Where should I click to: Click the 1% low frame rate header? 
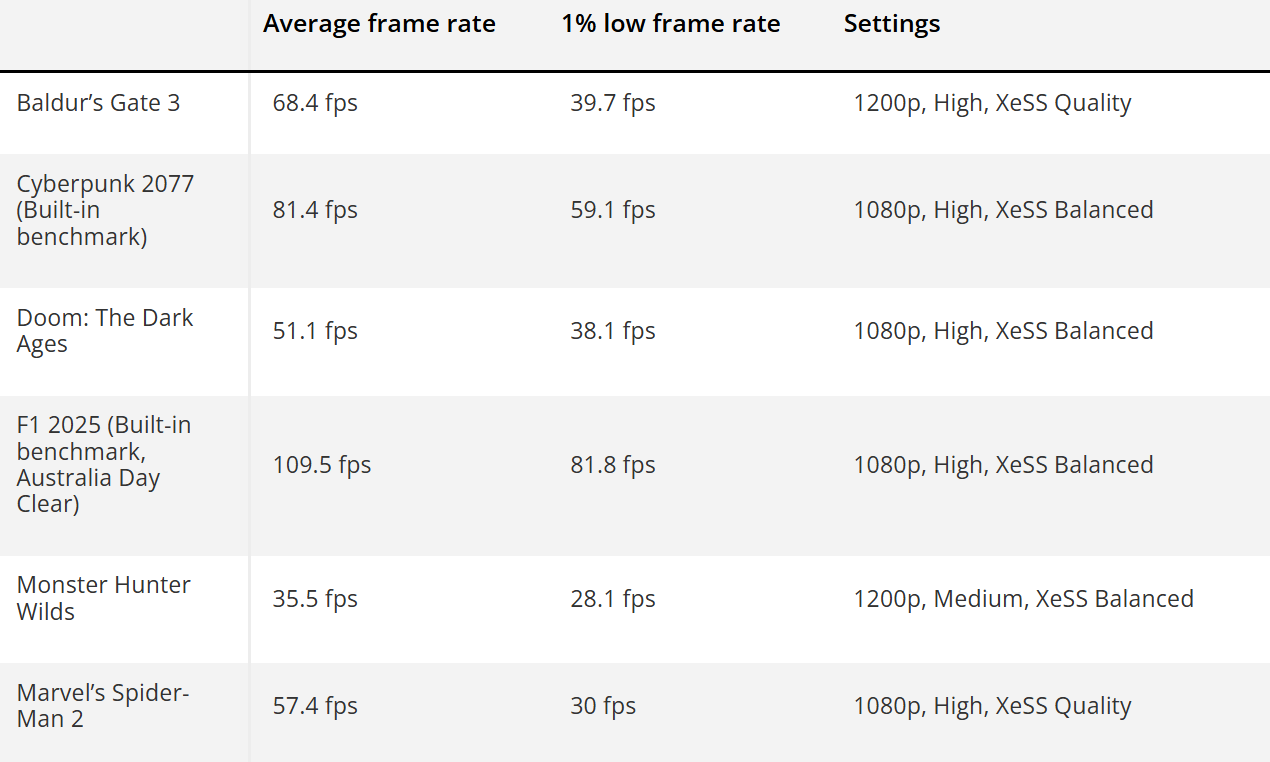670,24
